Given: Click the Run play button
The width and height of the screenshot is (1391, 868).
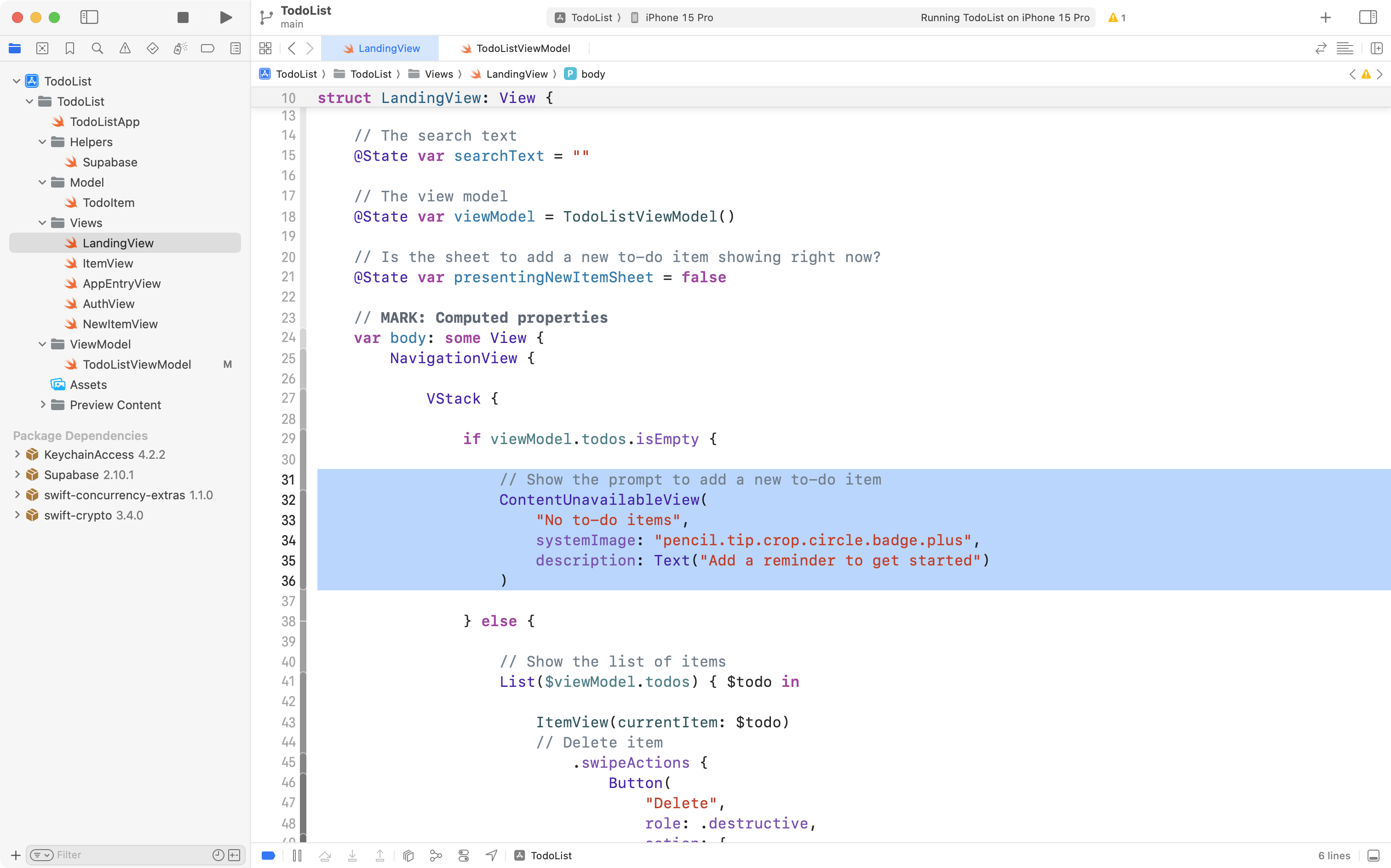Looking at the screenshot, I should [226, 17].
